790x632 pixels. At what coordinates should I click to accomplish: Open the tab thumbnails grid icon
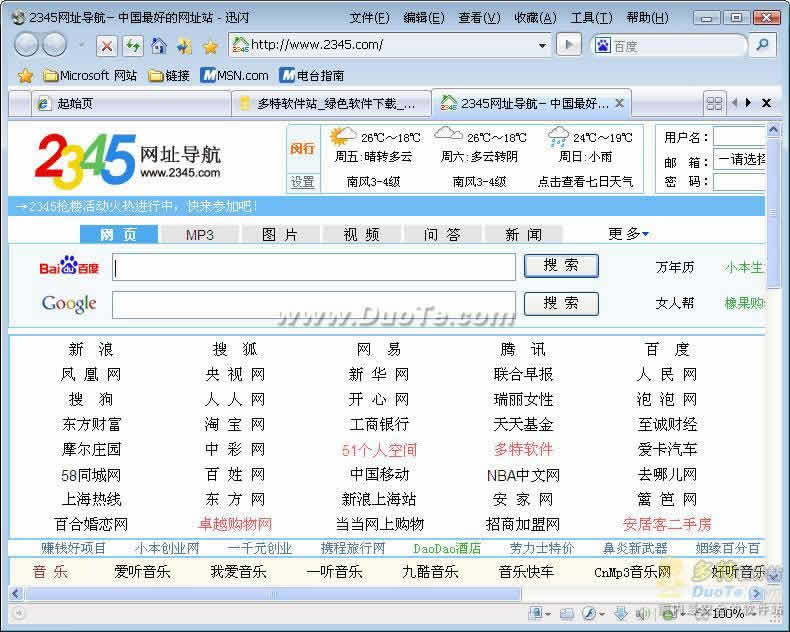click(714, 103)
